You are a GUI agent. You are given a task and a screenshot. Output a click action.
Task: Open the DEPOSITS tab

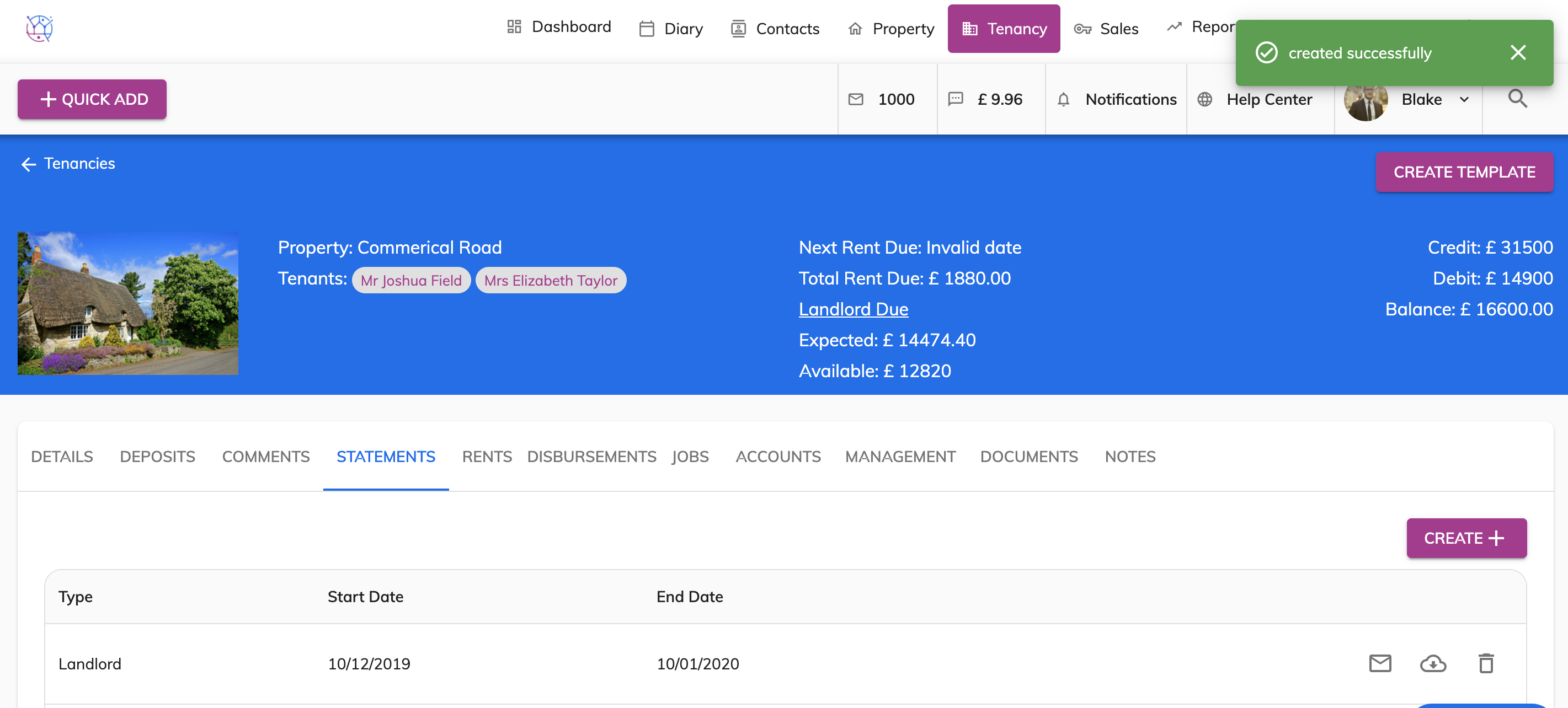pos(157,456)
